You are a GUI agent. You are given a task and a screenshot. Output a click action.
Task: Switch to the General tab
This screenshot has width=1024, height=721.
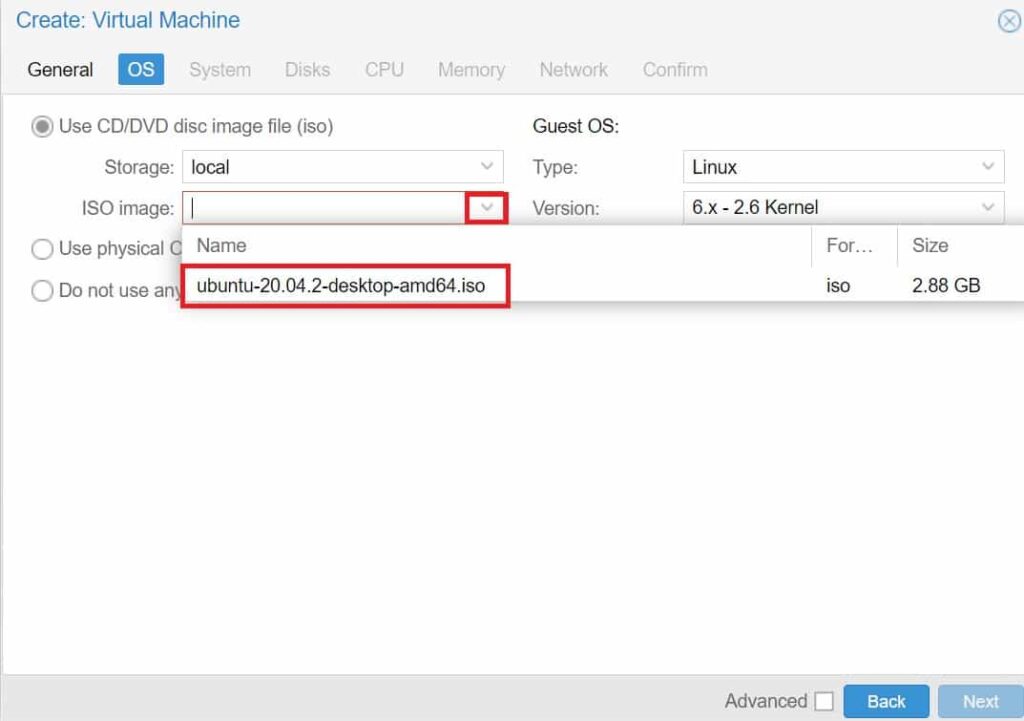(59, 69)
